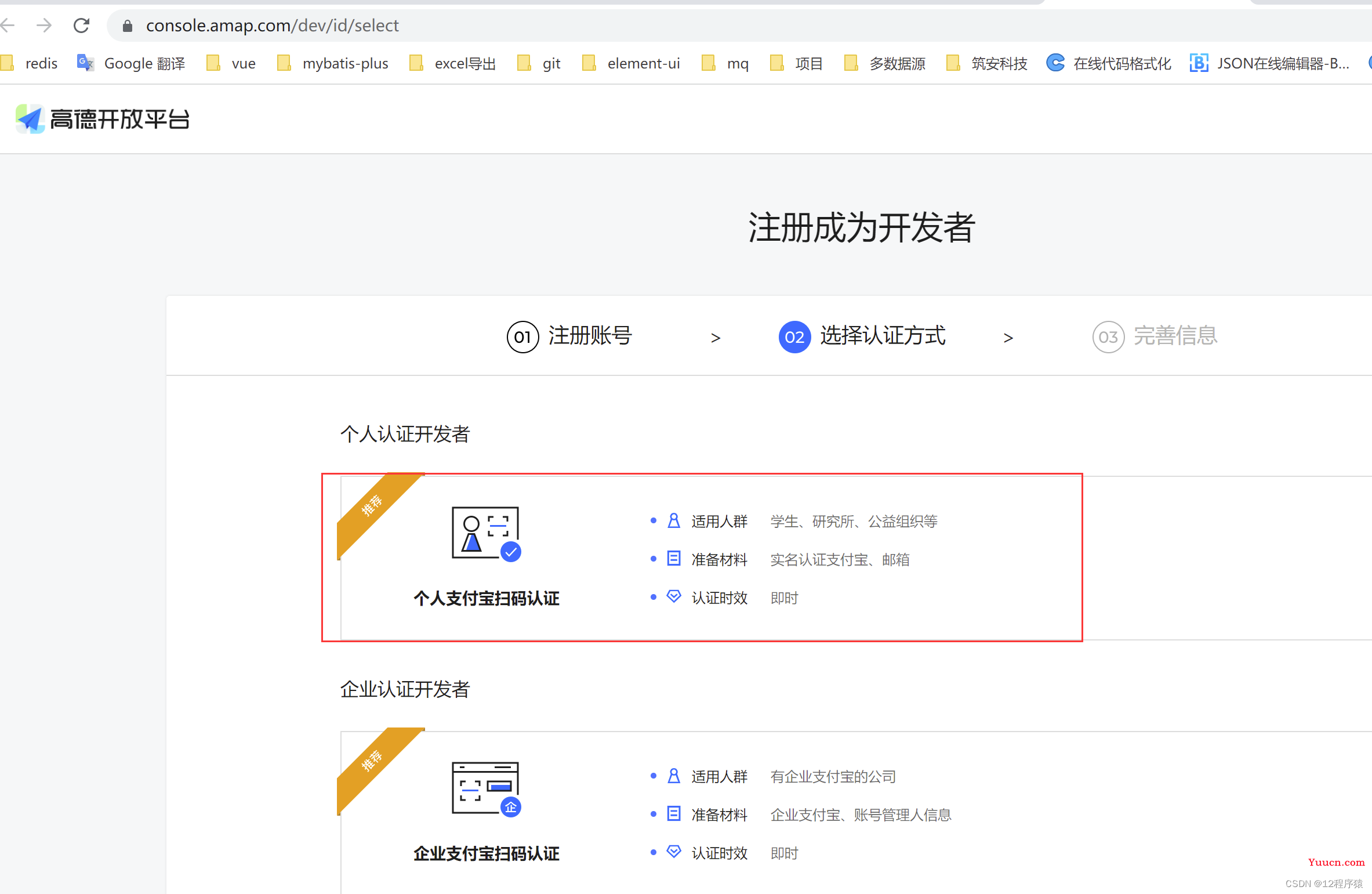Select 个人认证开发者 section header

(400, 434)
